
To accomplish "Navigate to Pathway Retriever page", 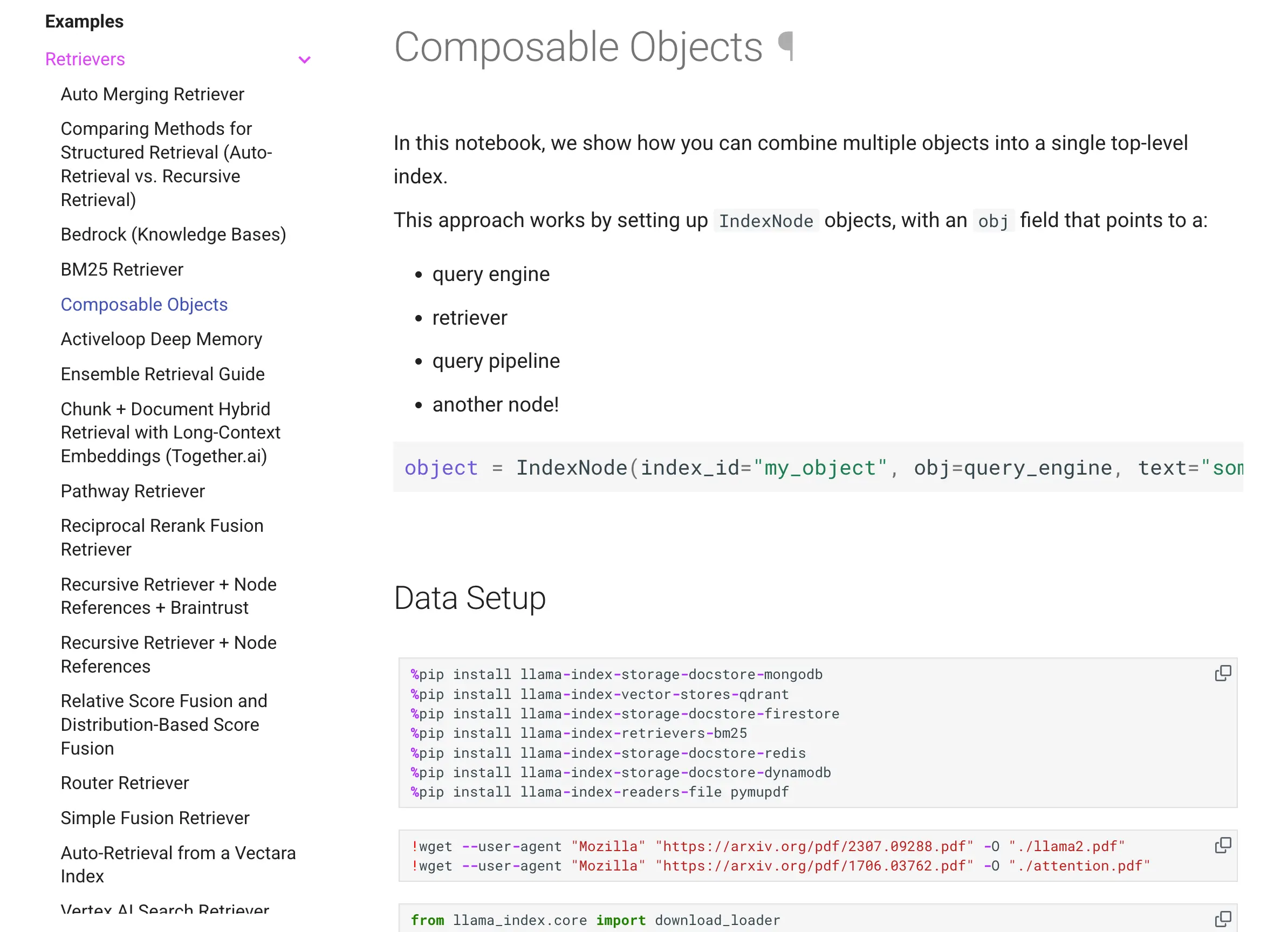I will point(132,491).
